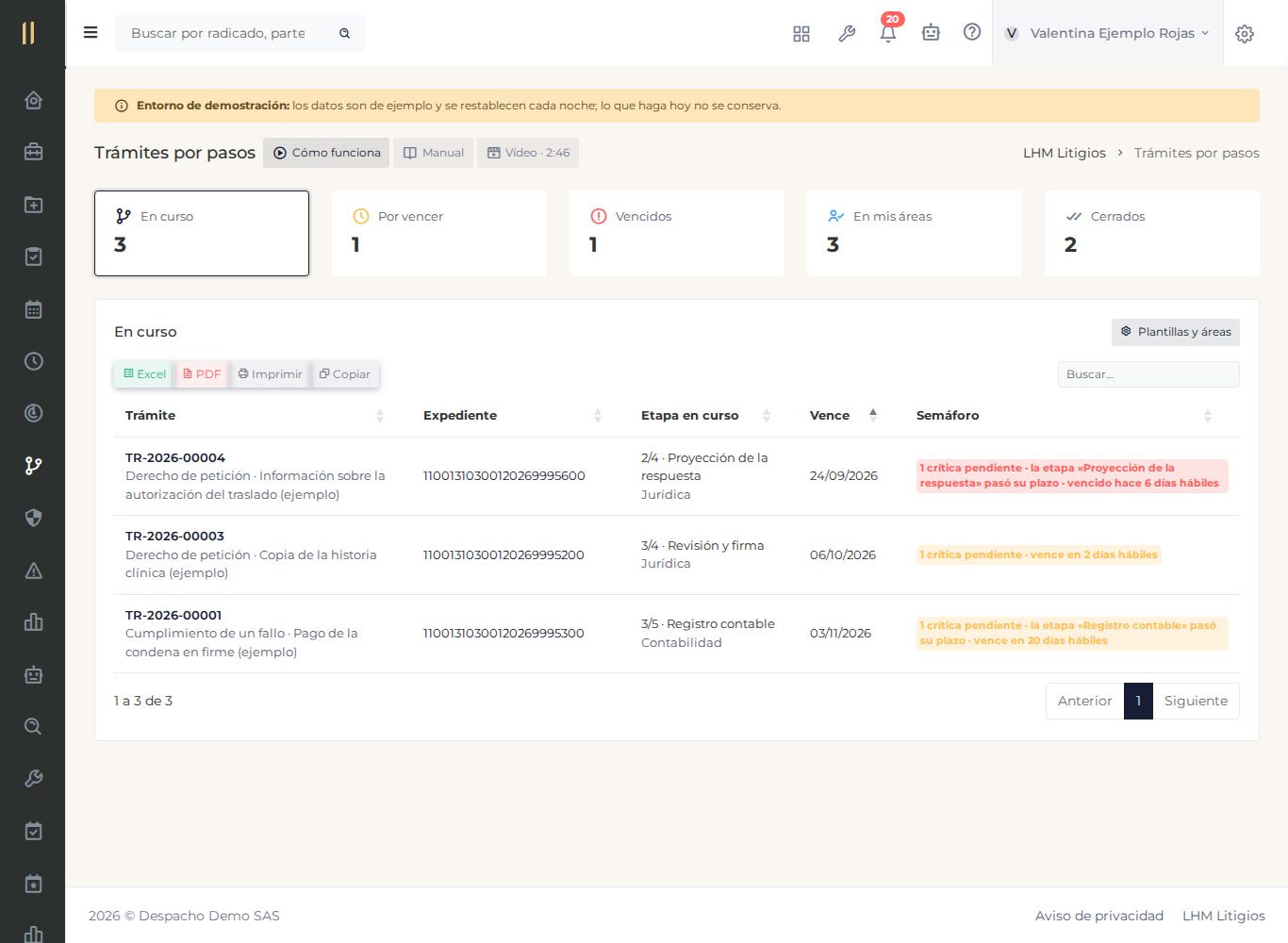This screenshot has height=943, width=1288.
Task: Click the folder plus icon in sidebar
Action: click(x=33, y=205)
